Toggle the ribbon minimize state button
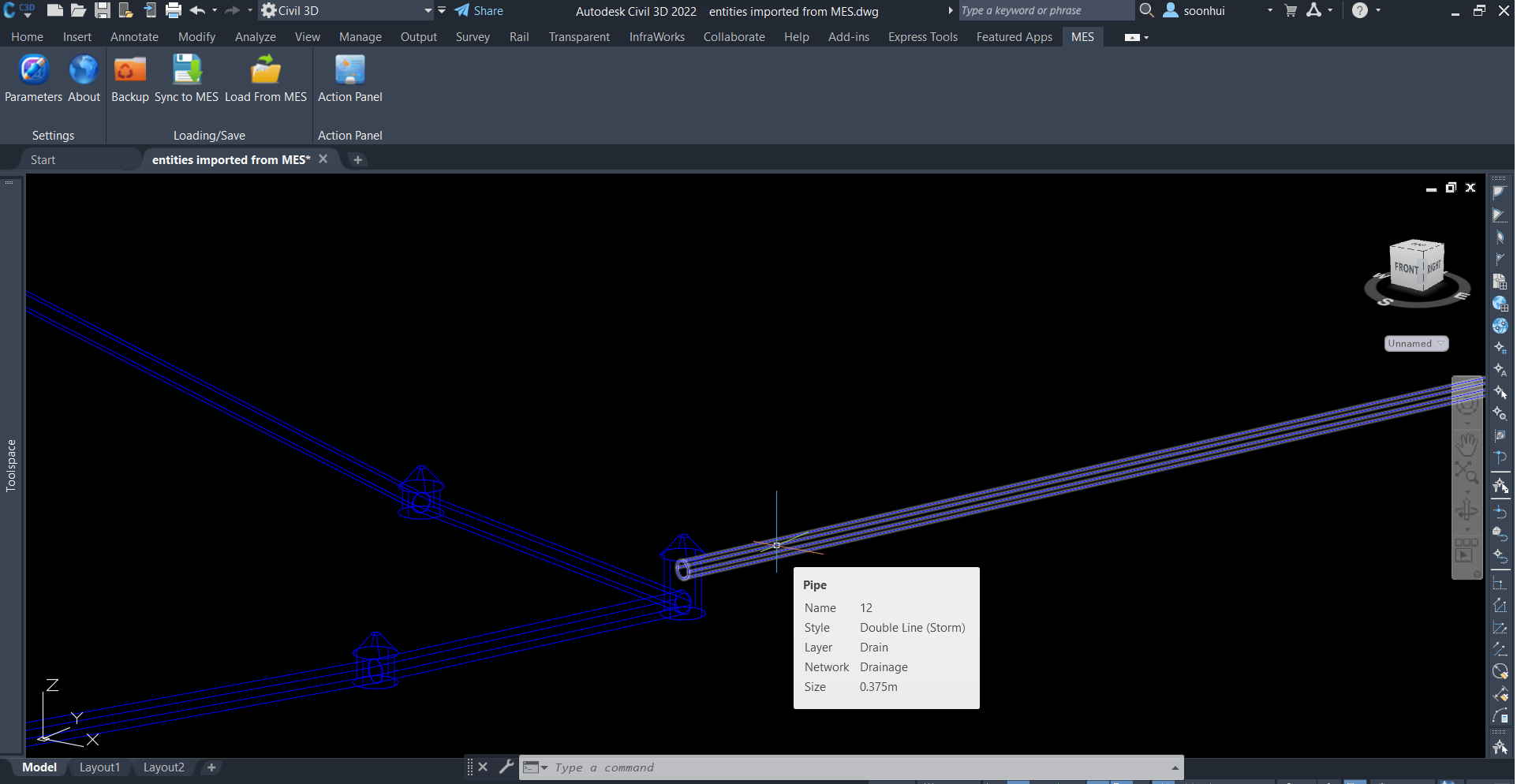The height and width of the screenshot is (784, 1517). point(1132,37)
